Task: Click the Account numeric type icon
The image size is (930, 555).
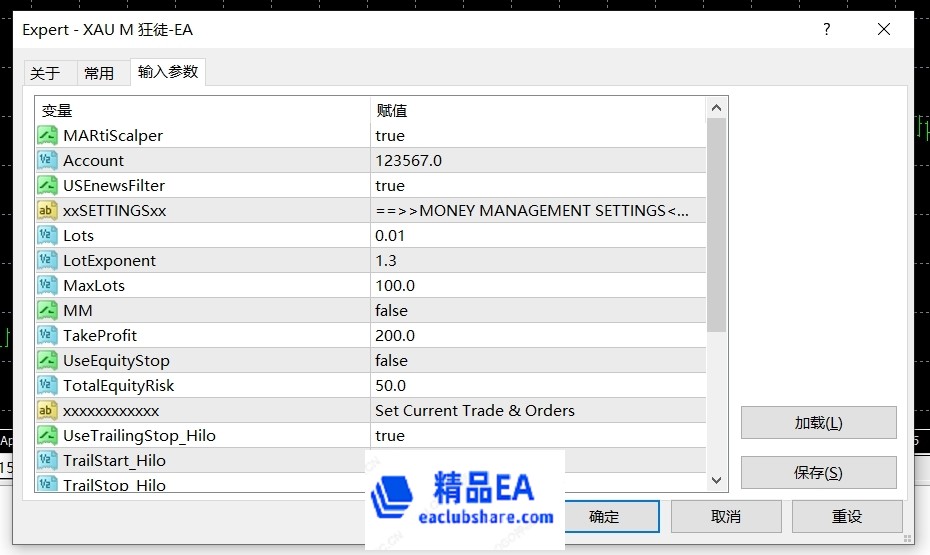Action: click(x=47, y=160)
